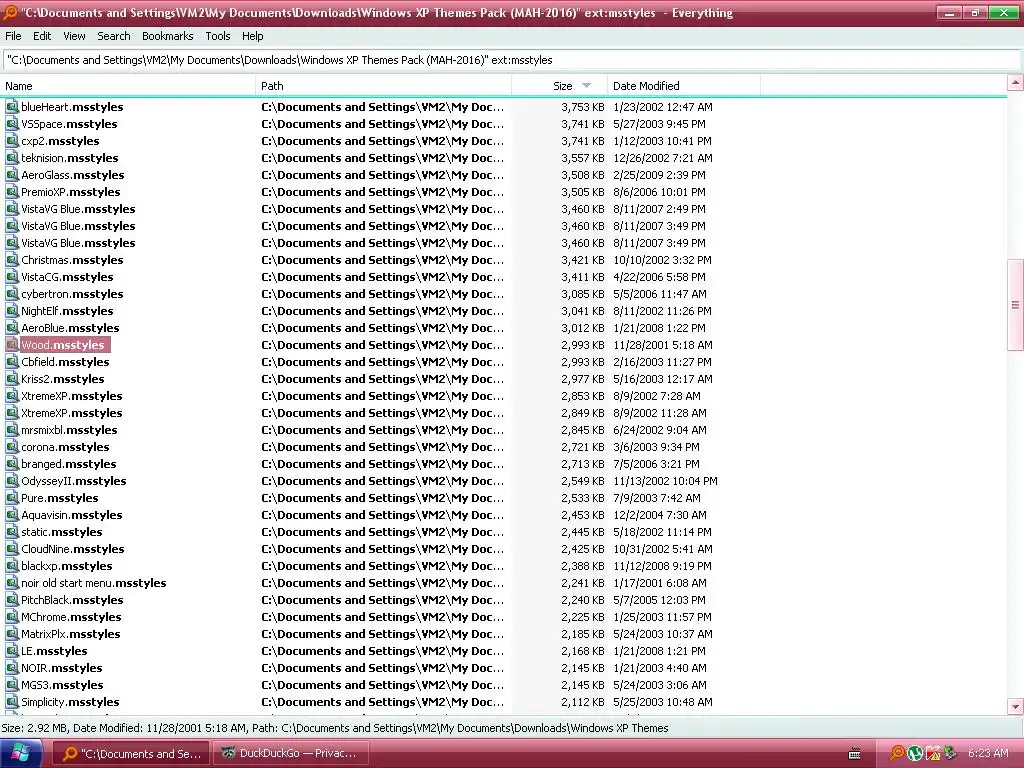Image resolution: width=1024 pixels, height=768 pixels.
Task: Click the teknision.msstyles file icon
Action: click(x=12, y=157)
